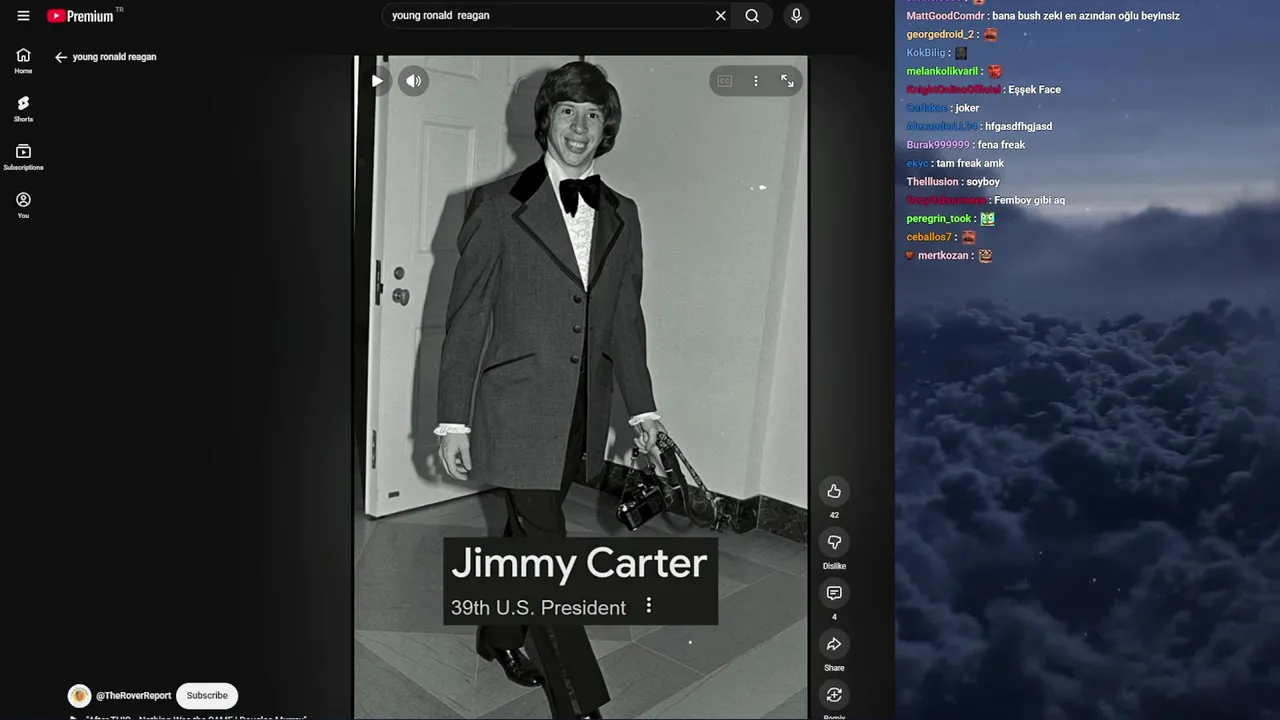Start voice search with the microphone

796,16
